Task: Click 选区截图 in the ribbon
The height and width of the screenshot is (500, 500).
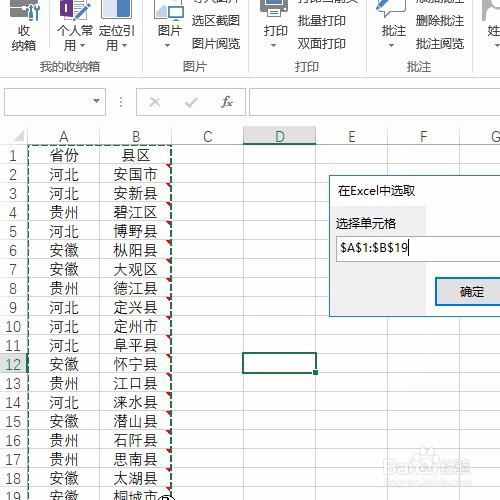Action: [x=216, y=21]
